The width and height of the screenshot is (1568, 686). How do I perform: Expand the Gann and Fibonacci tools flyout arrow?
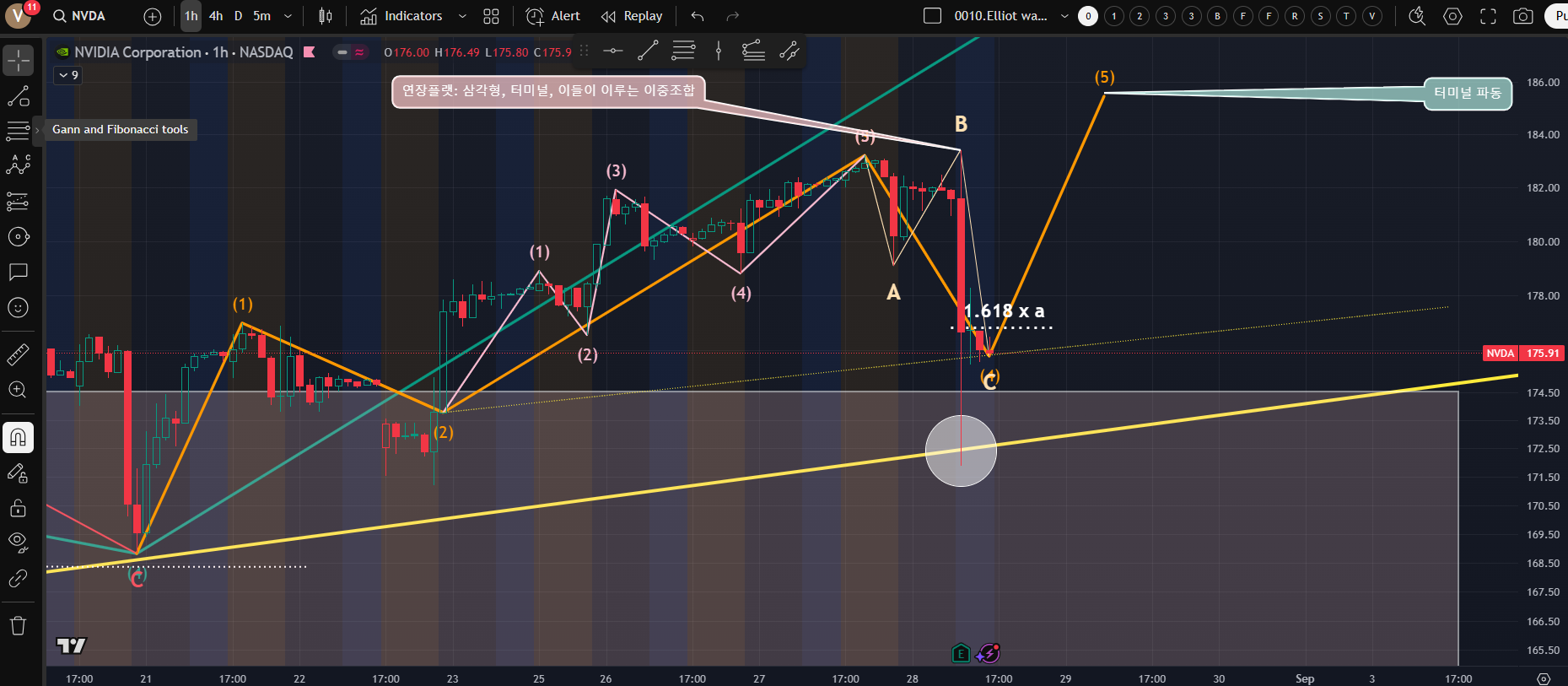37,131
